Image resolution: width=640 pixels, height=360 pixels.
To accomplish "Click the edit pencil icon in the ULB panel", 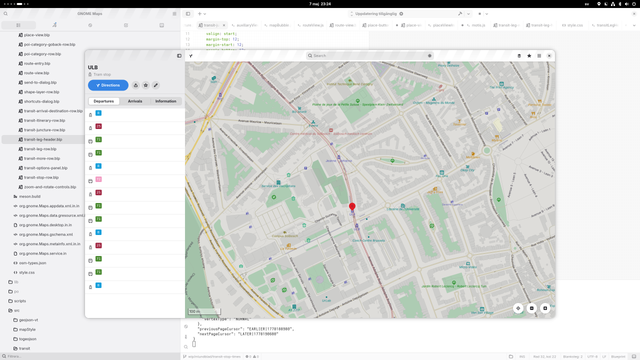I will [x=156, y=85].
